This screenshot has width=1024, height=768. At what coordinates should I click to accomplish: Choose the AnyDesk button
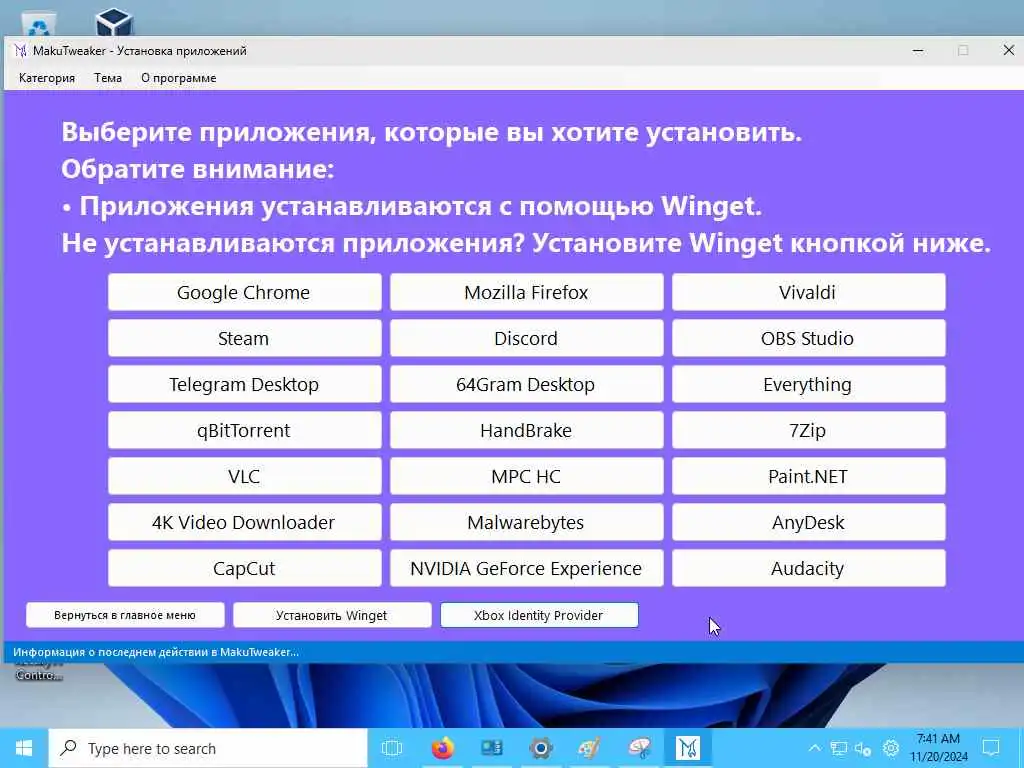(808, 522)
